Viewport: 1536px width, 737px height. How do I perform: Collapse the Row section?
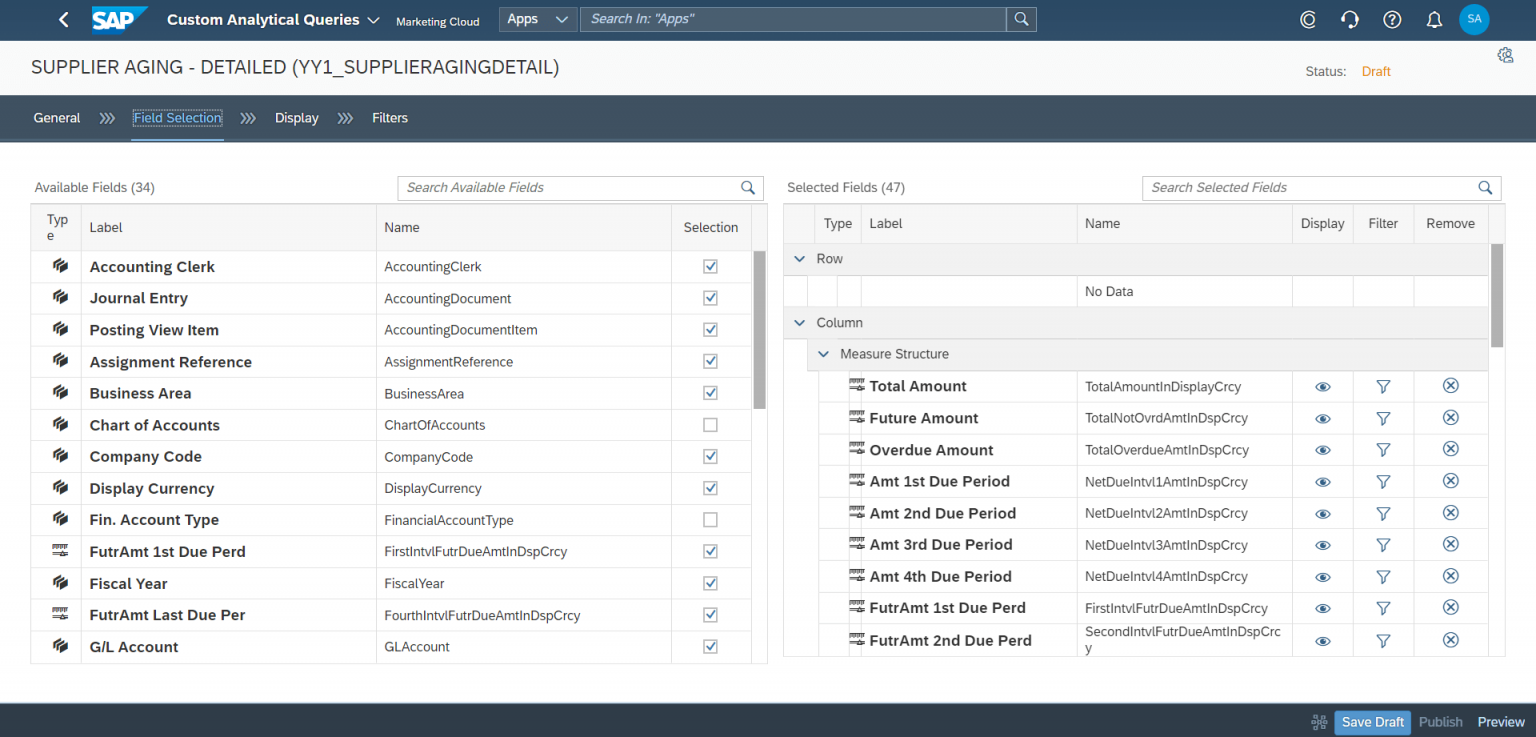pyautogui.click(x=799, y=258)
